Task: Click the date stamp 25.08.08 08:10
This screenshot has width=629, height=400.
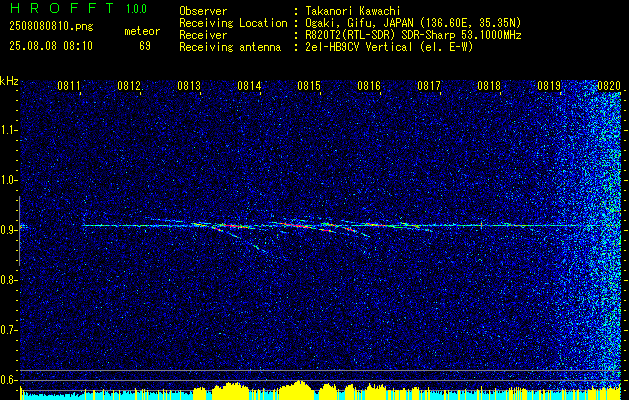Action: pos(51,46)
